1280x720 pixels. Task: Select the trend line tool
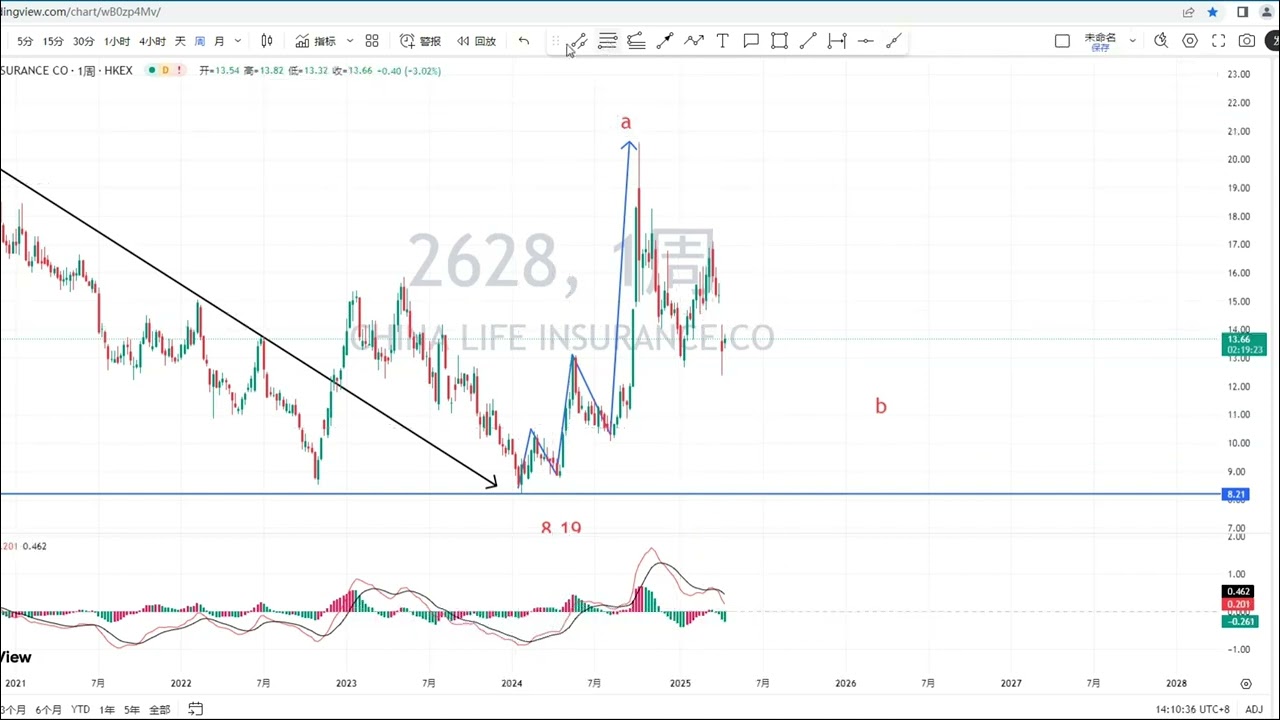point(578,41)
